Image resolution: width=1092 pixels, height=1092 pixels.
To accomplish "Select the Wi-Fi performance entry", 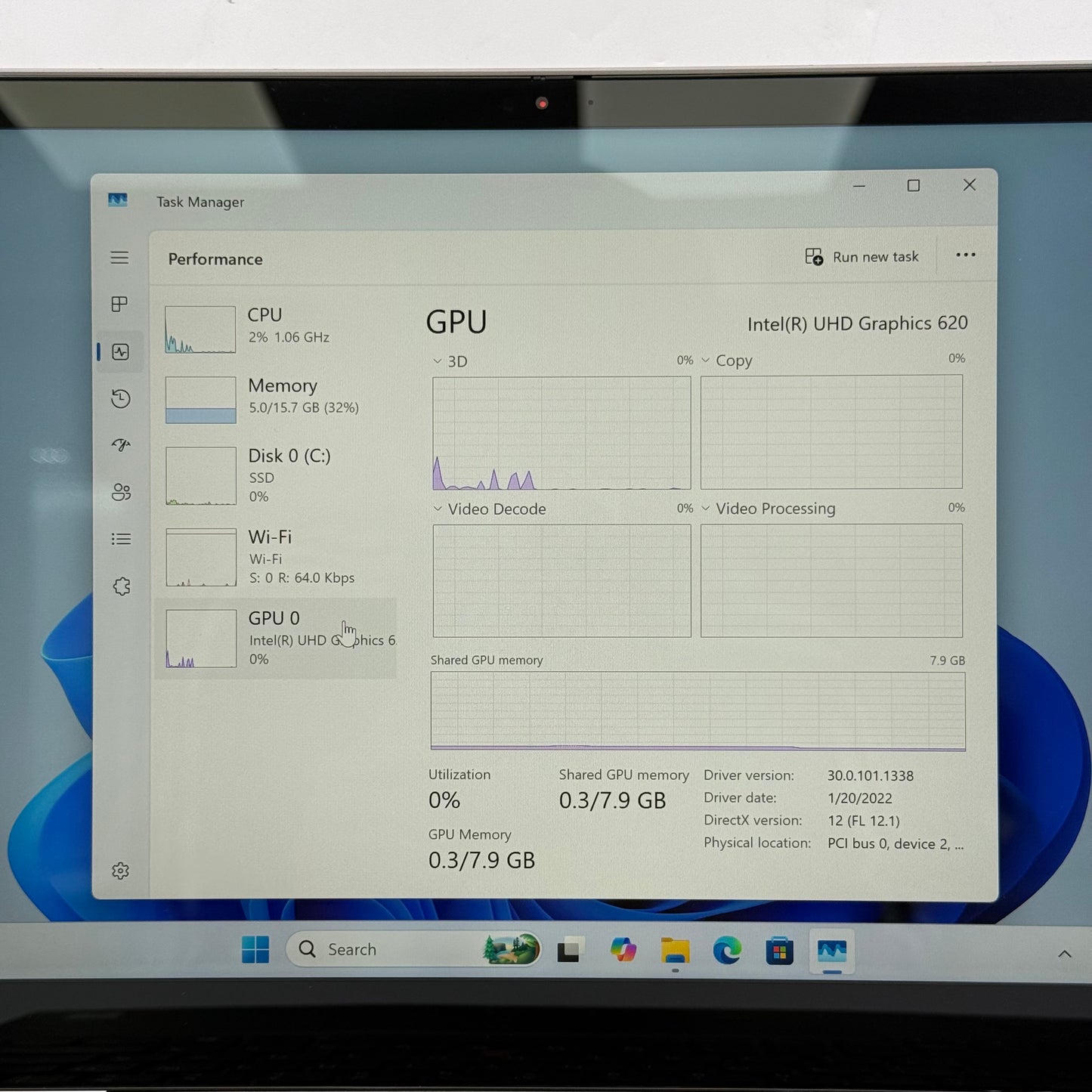I will [x=276, y=557].
